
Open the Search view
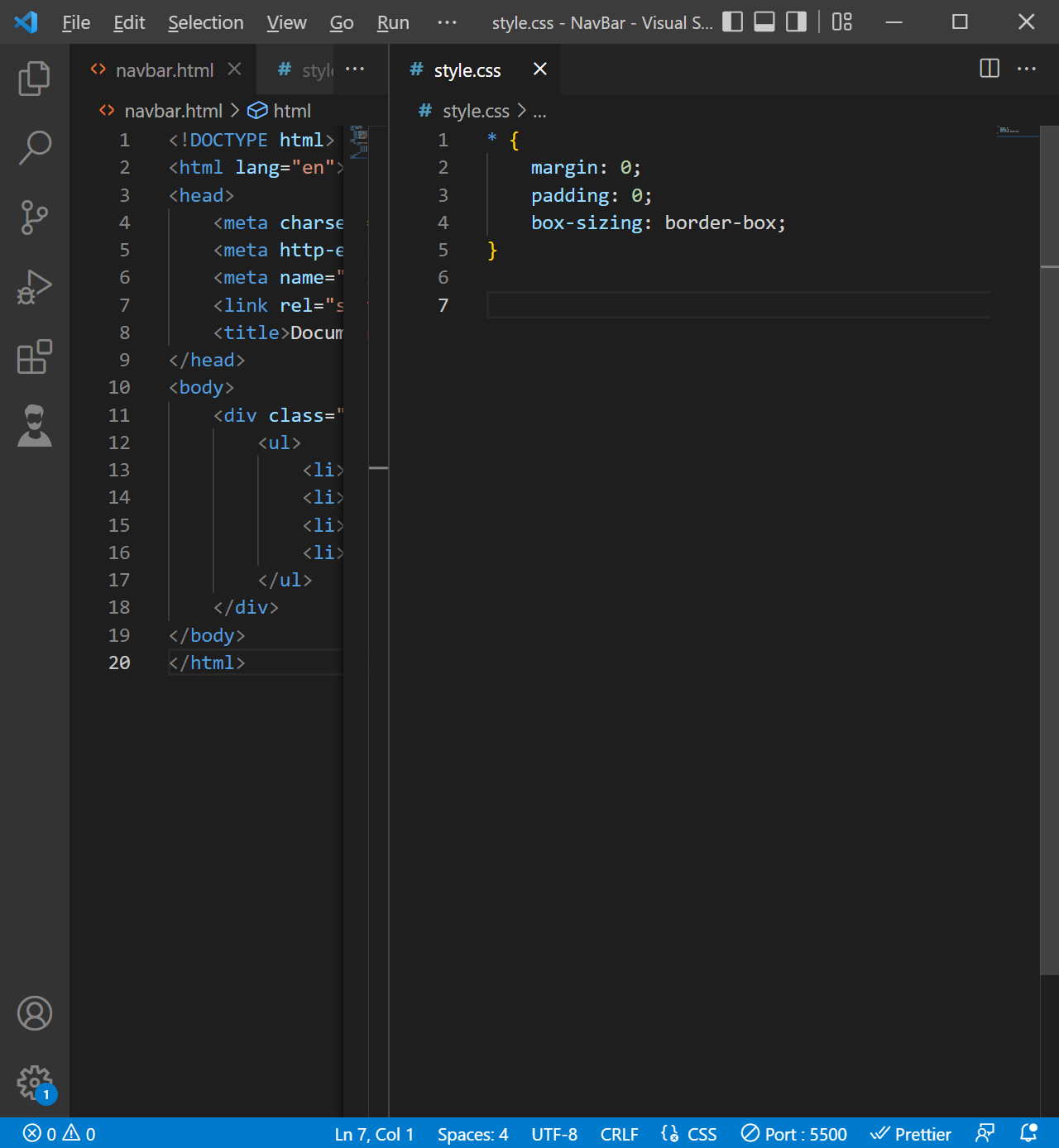tap(34, 148)
